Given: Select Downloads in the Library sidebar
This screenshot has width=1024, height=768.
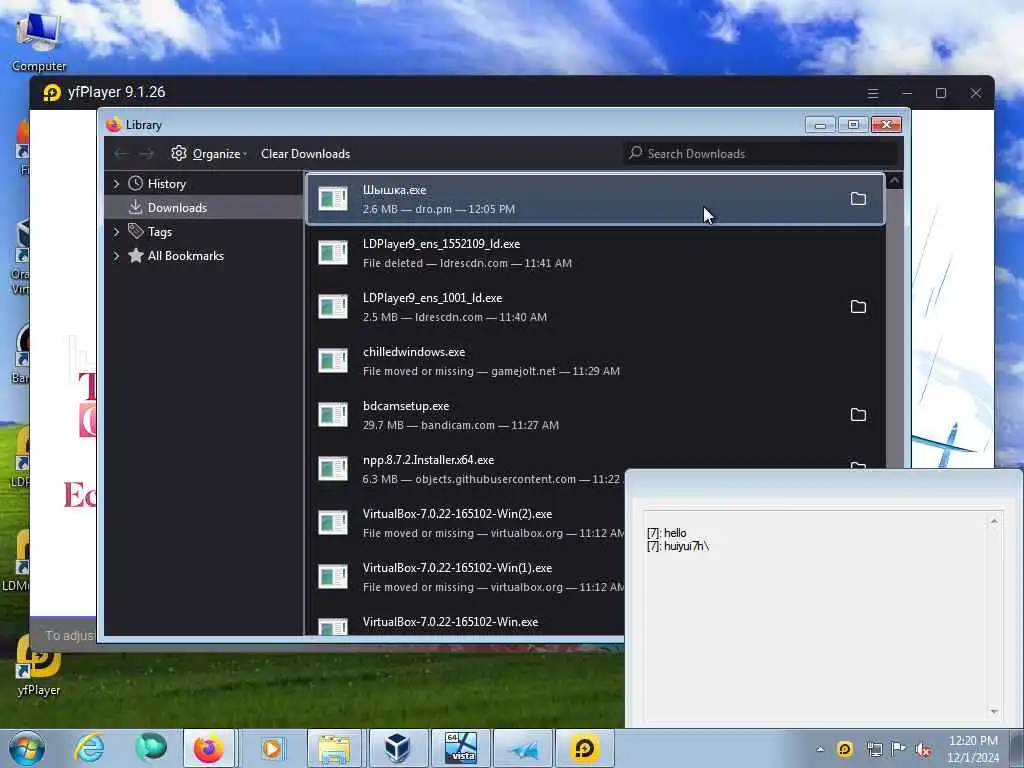Looking at the screenshot, I should (204, 207).
